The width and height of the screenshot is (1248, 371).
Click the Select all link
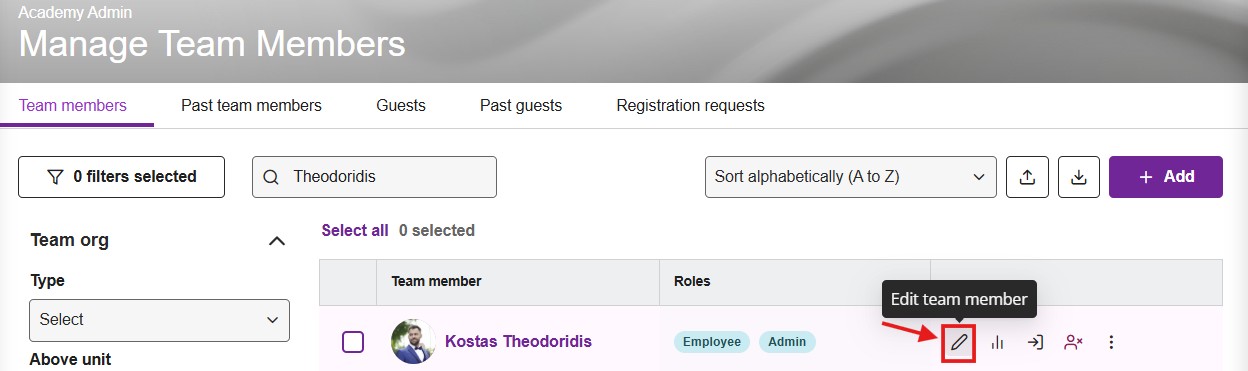coord(355,230)
